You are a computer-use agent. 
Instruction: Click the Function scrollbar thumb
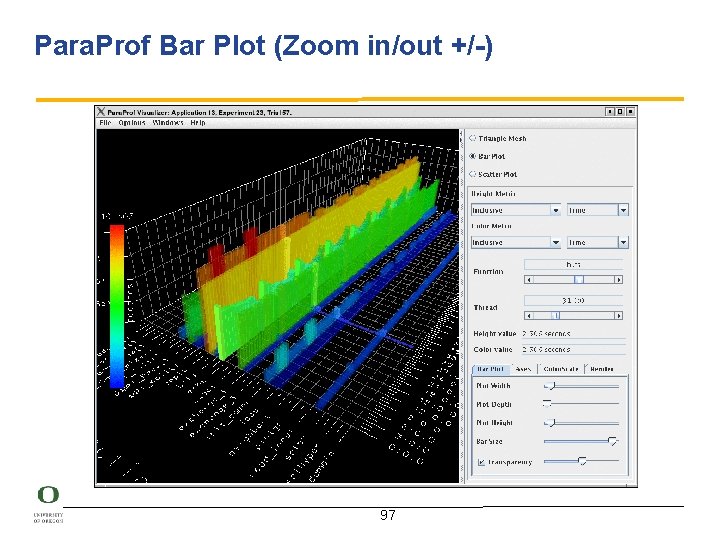tap(579, 280)
